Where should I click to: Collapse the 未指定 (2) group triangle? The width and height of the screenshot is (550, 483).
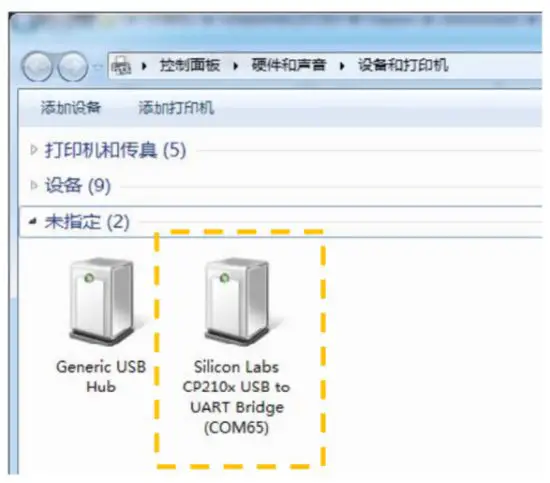(33, 221)
